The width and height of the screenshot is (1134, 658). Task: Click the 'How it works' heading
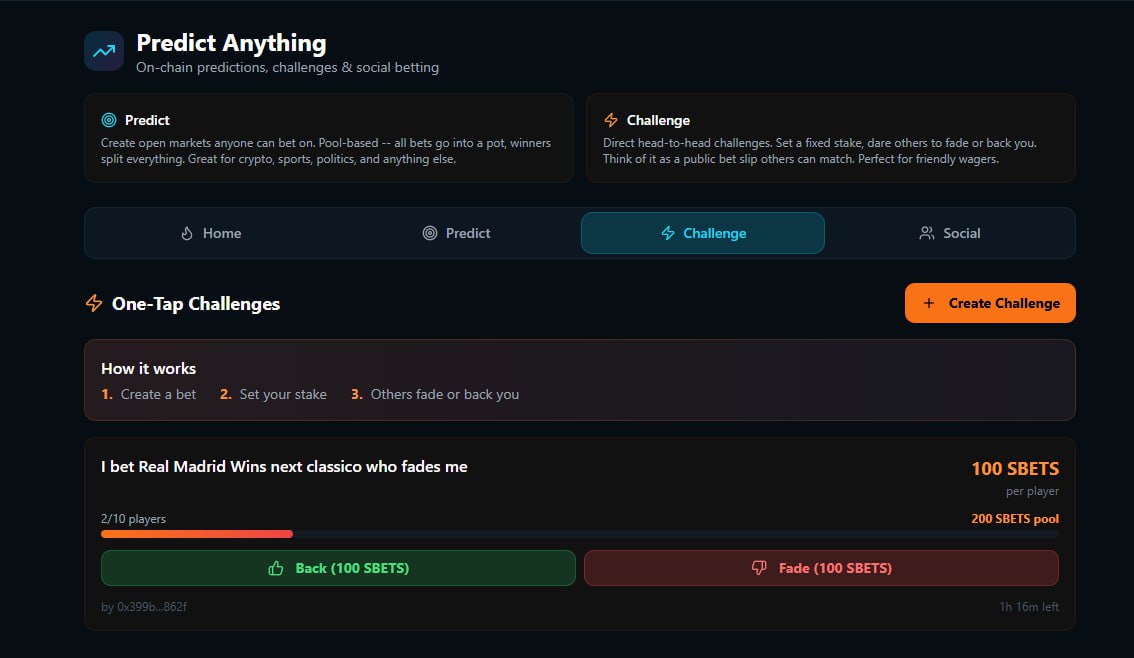click(x=148, y=369)
